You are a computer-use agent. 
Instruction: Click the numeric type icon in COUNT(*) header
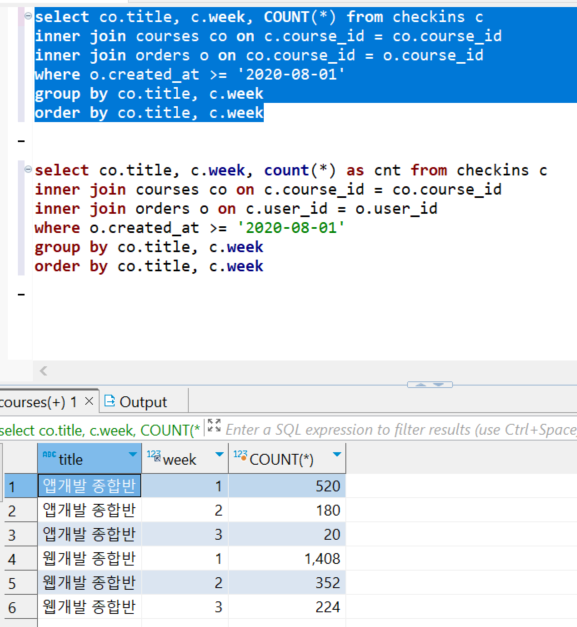pyautogui.click(x=240, y=455)
